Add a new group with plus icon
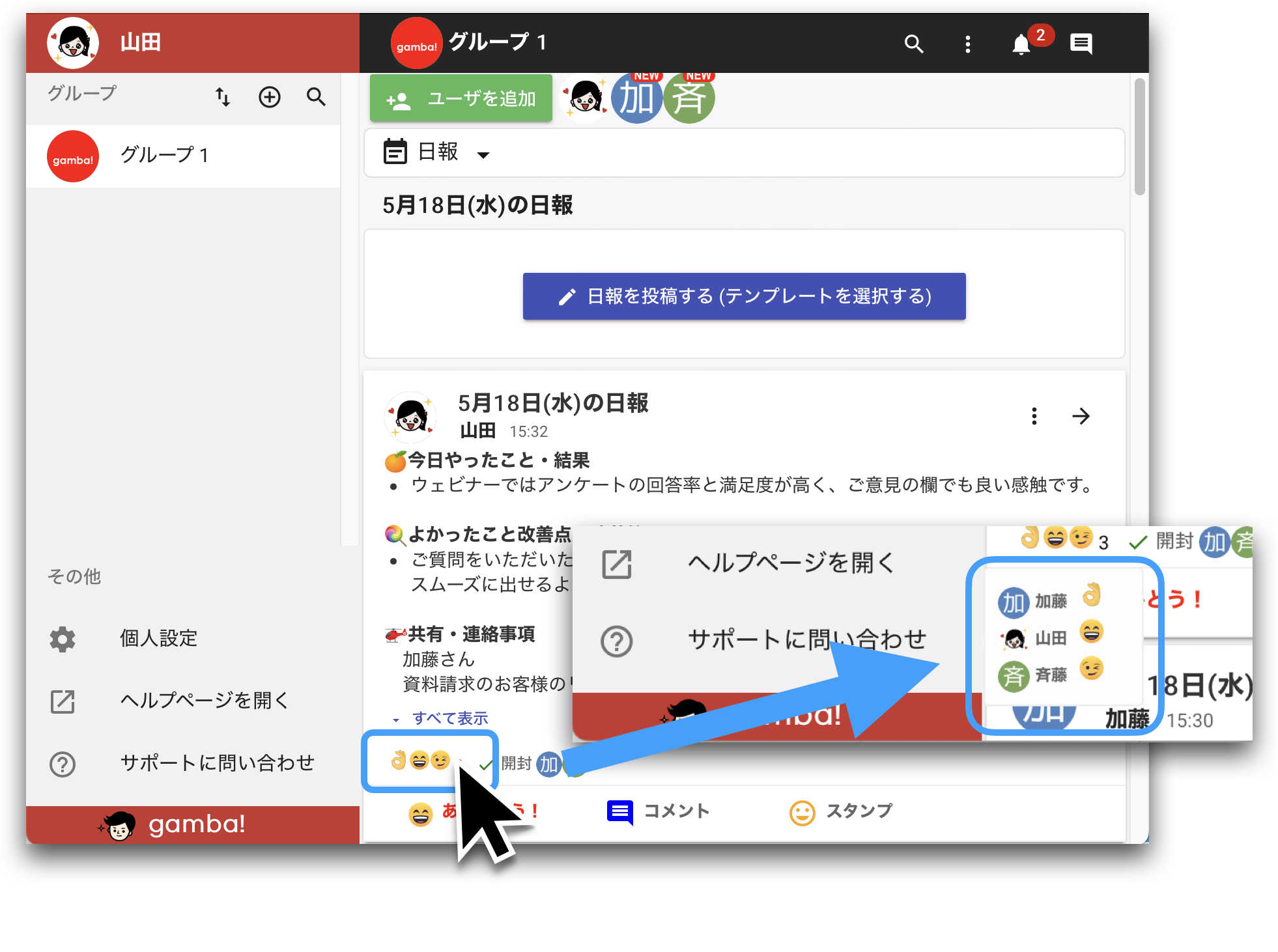This screenshot has height=952, width=1278. click(x=270, y=97)
